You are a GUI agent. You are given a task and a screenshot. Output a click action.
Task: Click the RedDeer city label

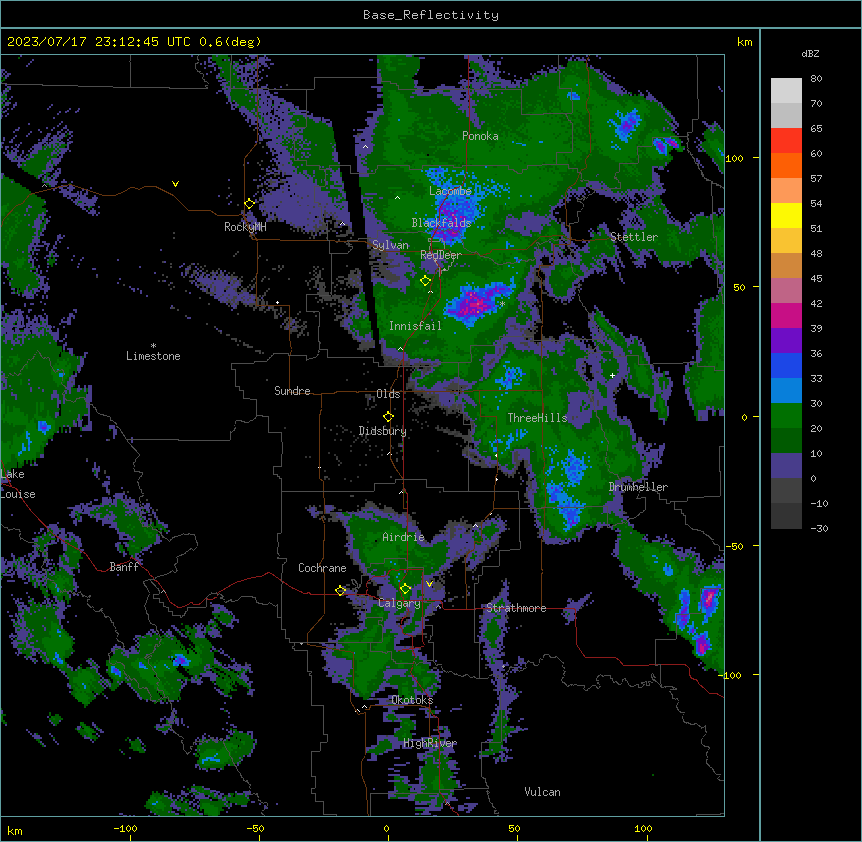(441, 255)
